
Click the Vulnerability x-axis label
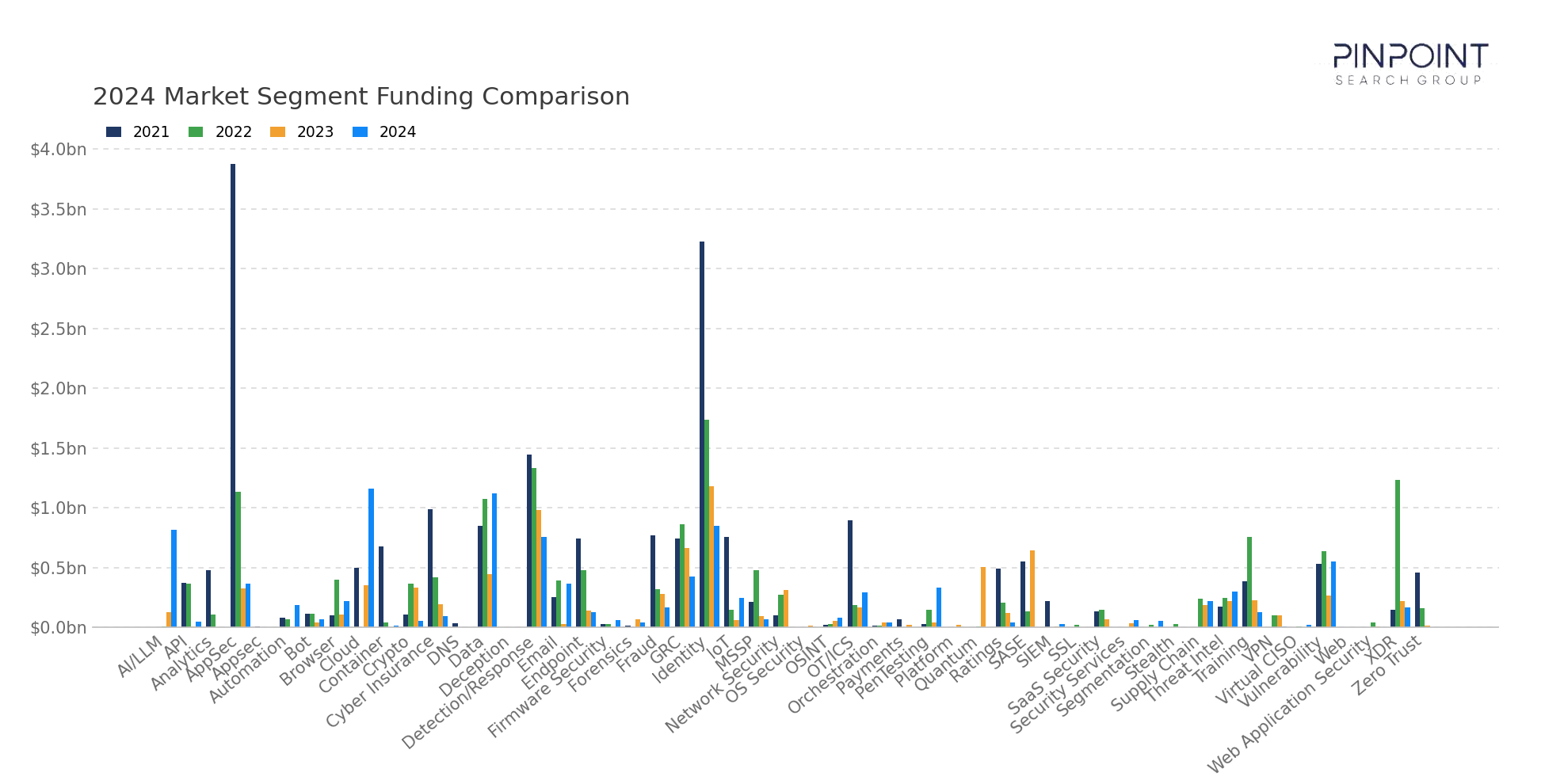click(x=1280, y=672)
